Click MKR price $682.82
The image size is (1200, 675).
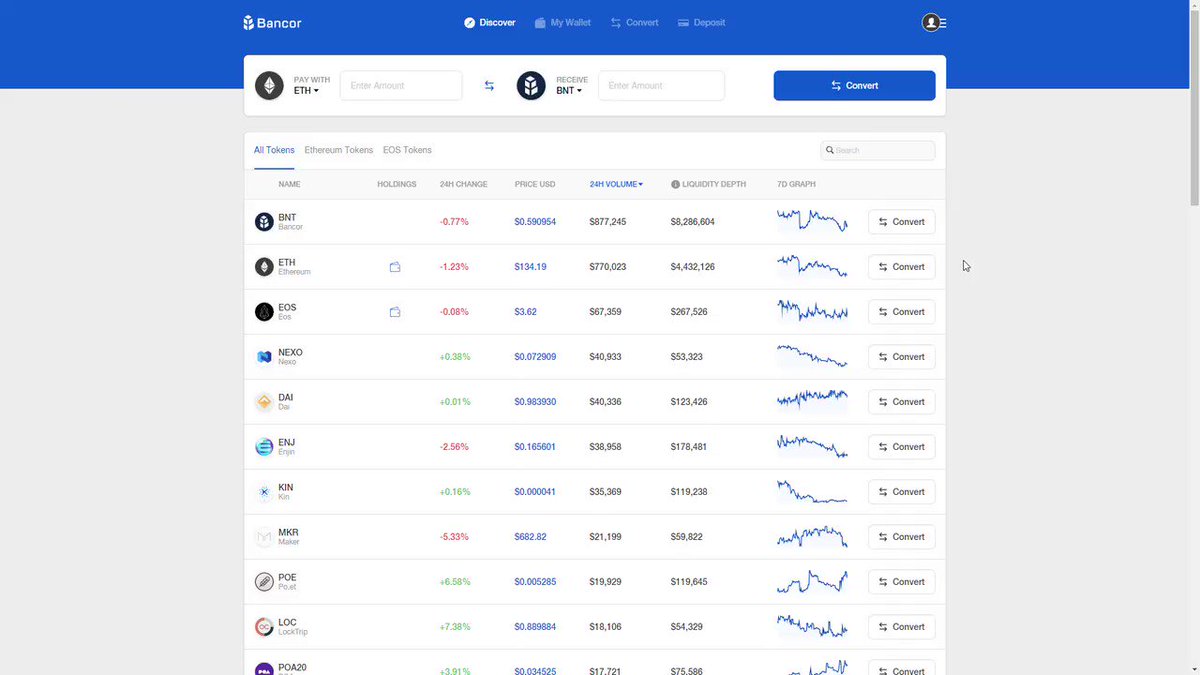[x=530, y=537]
